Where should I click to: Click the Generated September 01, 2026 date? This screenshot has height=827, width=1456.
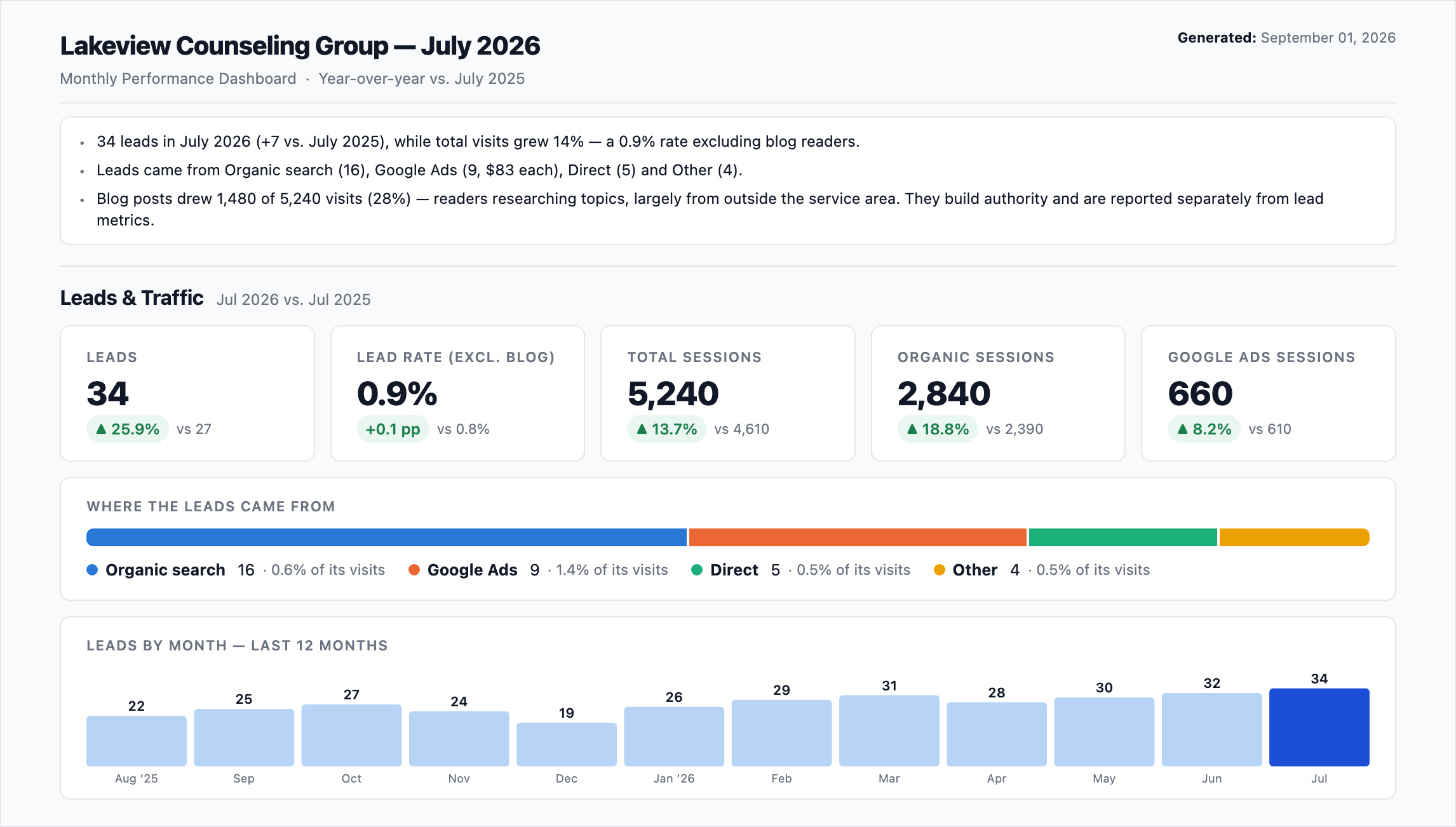coord(1286,38)
